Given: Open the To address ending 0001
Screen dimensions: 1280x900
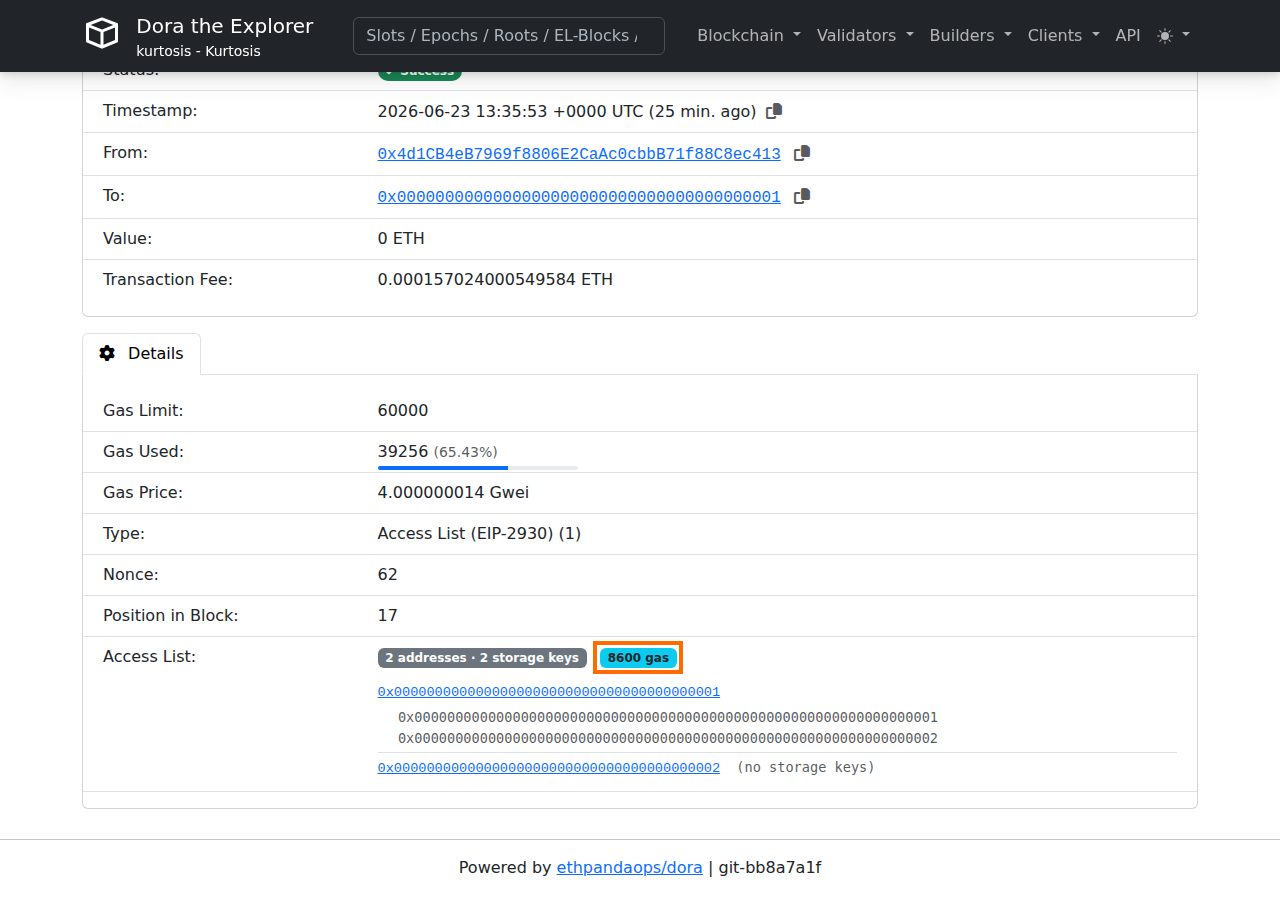Looking at the screenshot, I should 579,197.
